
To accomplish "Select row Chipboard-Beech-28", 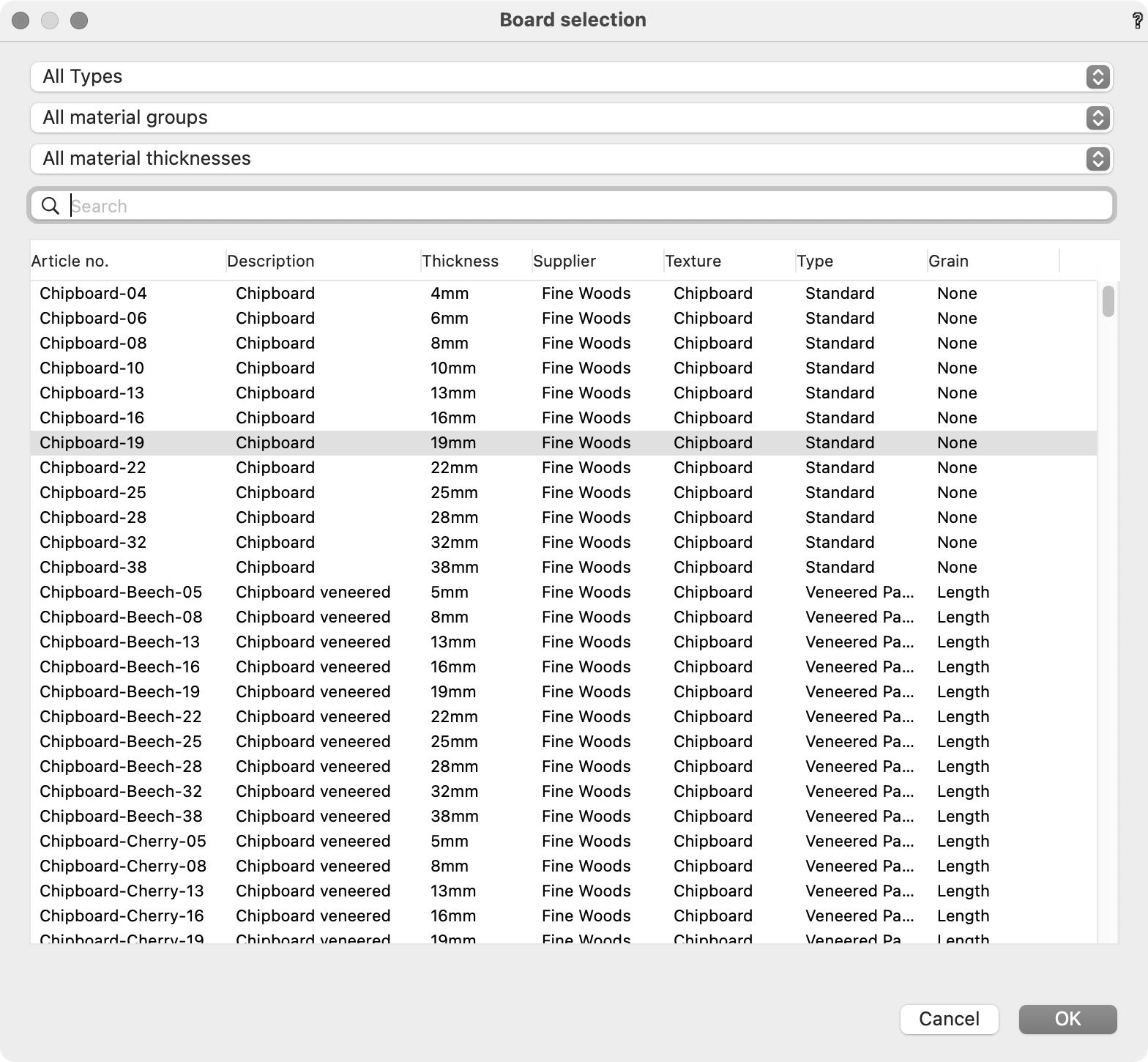I will pyautogui.click(x=564, y=767).
